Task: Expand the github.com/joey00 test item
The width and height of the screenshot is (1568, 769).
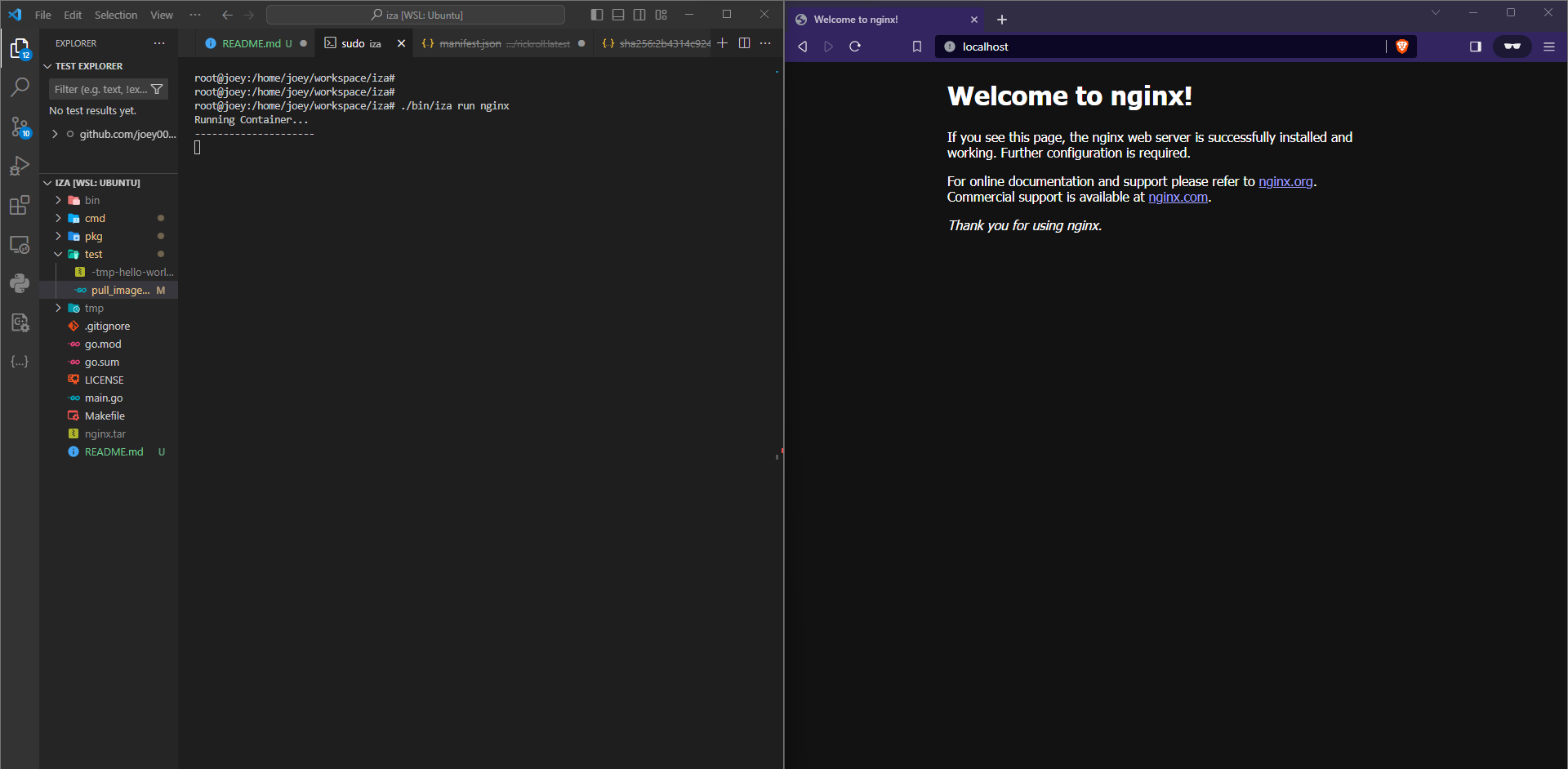Action: click(55, 134)
